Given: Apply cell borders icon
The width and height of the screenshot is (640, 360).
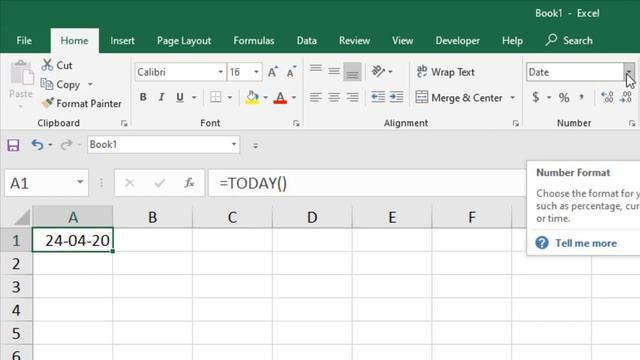Looking at the screenshot, I should coord(216,97).
